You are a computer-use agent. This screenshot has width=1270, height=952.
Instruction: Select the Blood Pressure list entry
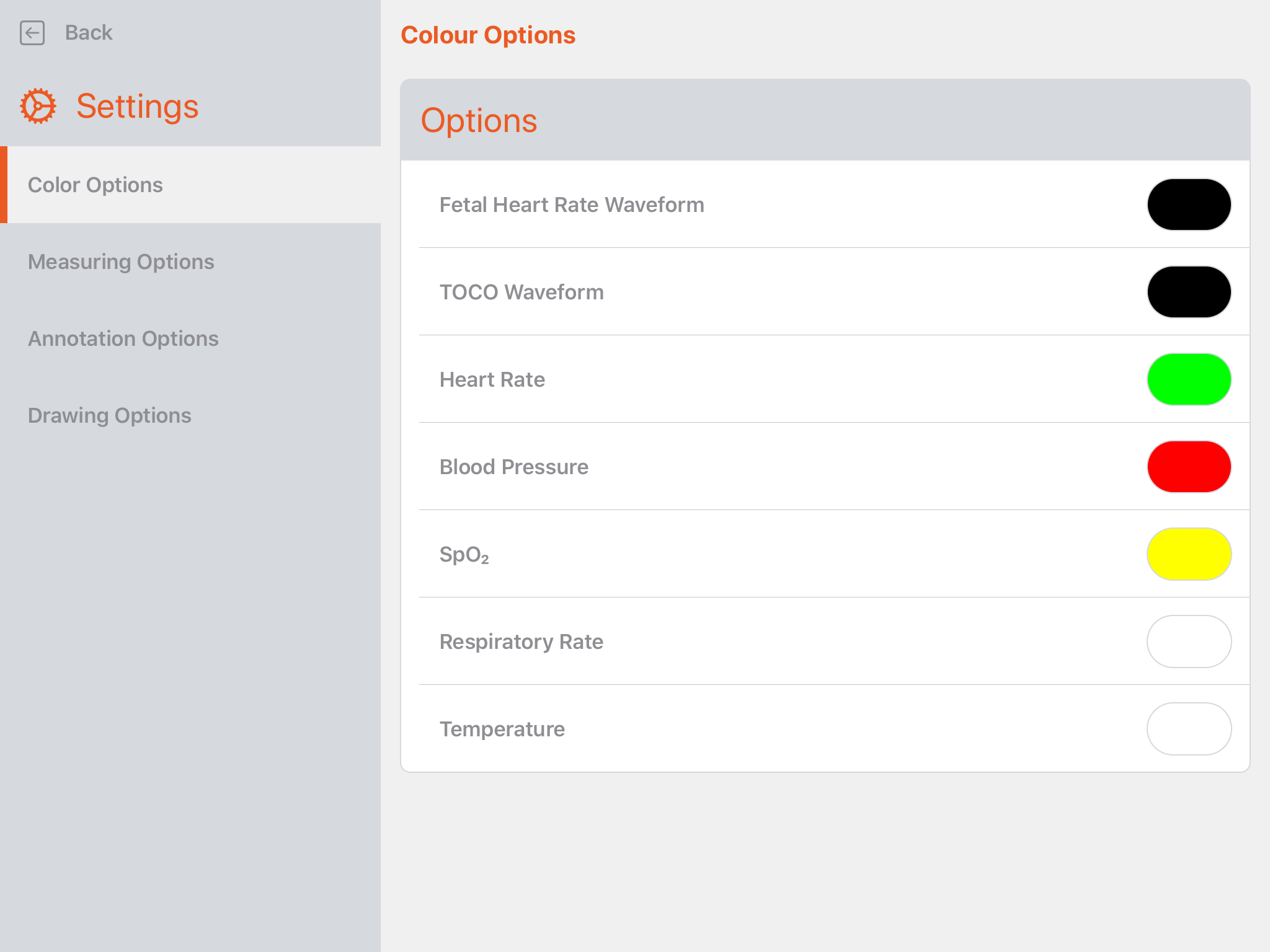(513, 467)
